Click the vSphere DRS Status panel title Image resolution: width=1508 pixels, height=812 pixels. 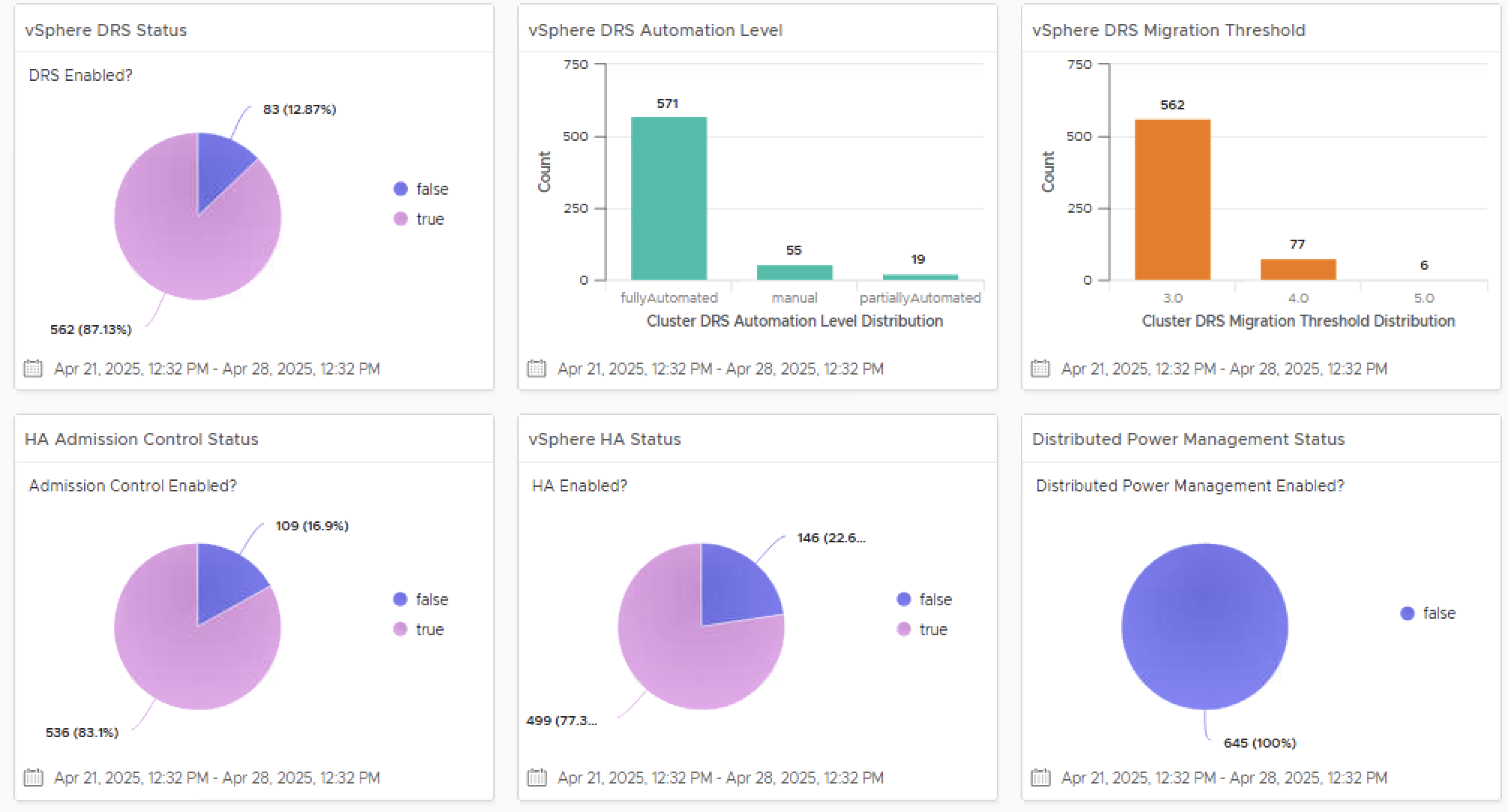(x=106, y=30)
